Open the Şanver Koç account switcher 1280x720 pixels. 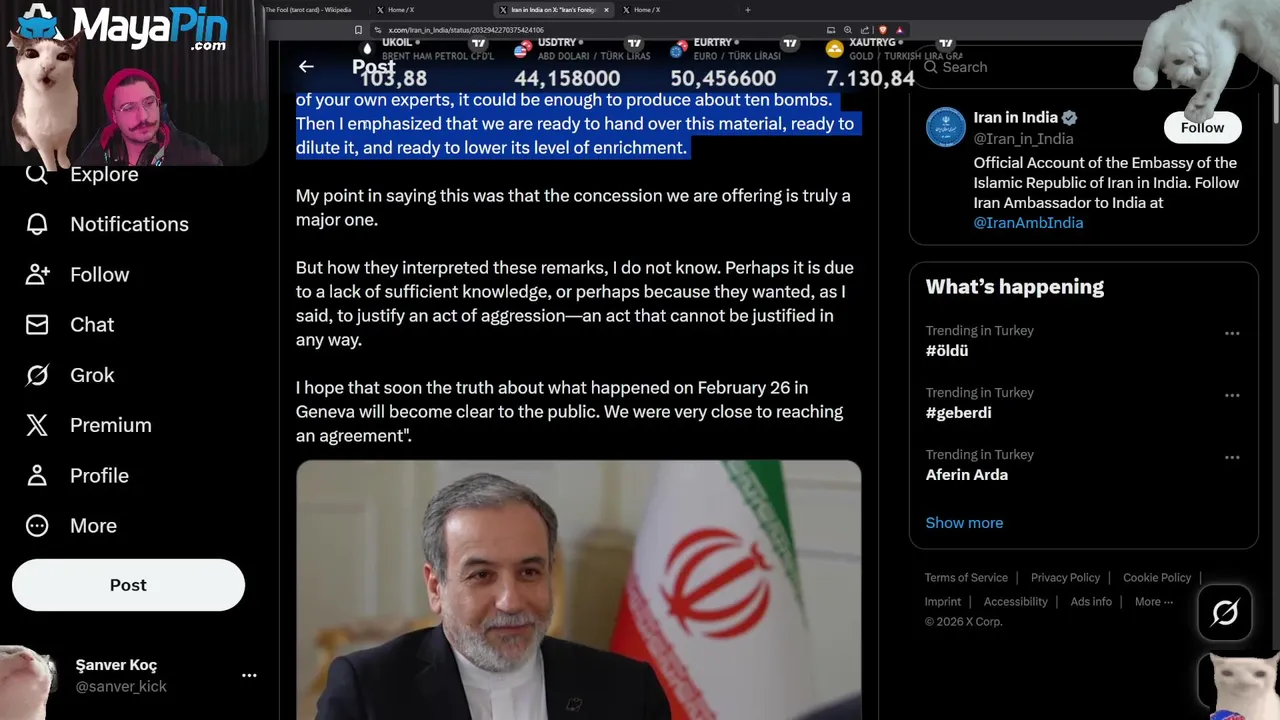click(128, 675)
